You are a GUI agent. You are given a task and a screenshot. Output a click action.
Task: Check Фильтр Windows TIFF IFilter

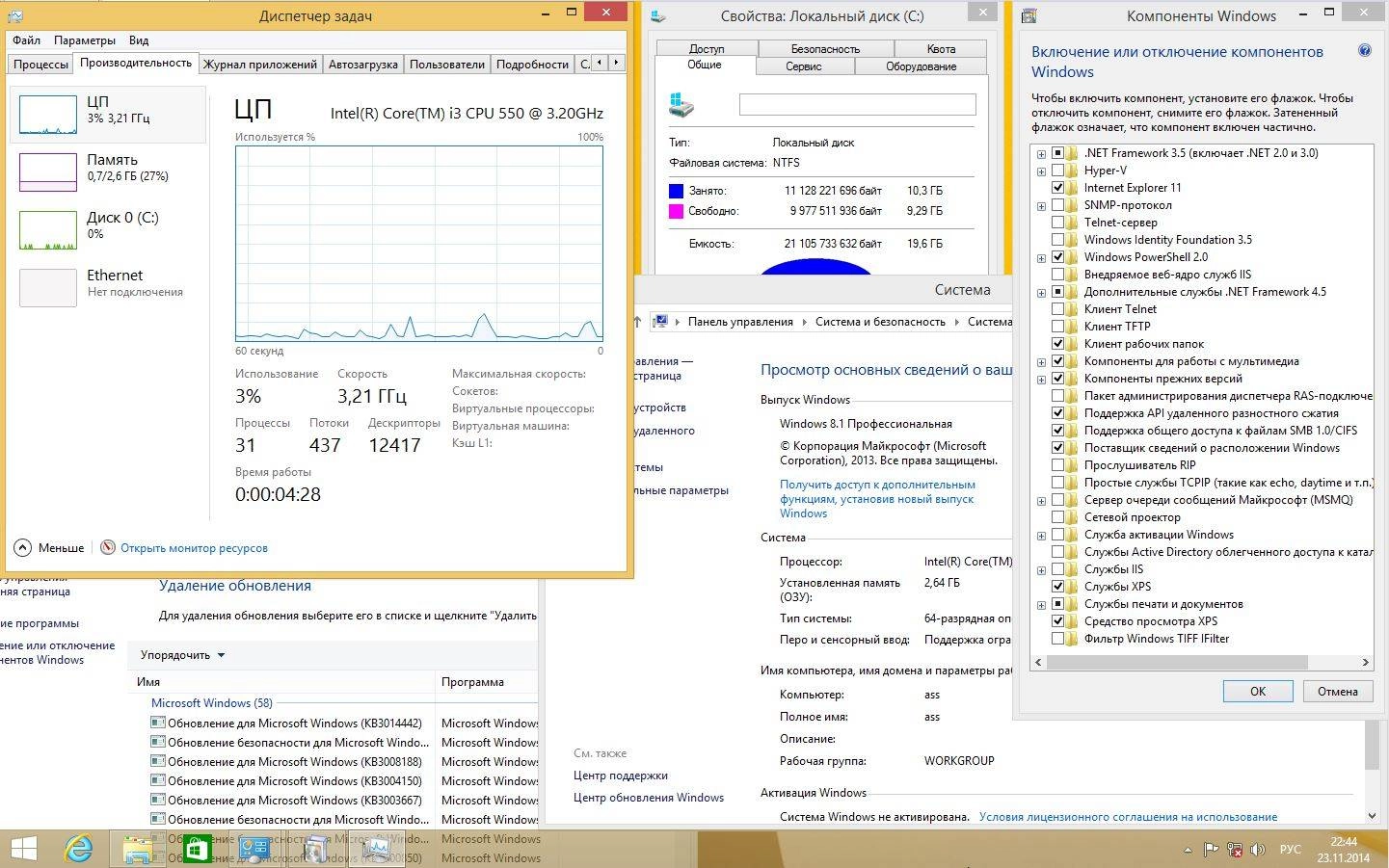tap(1057, 639)
